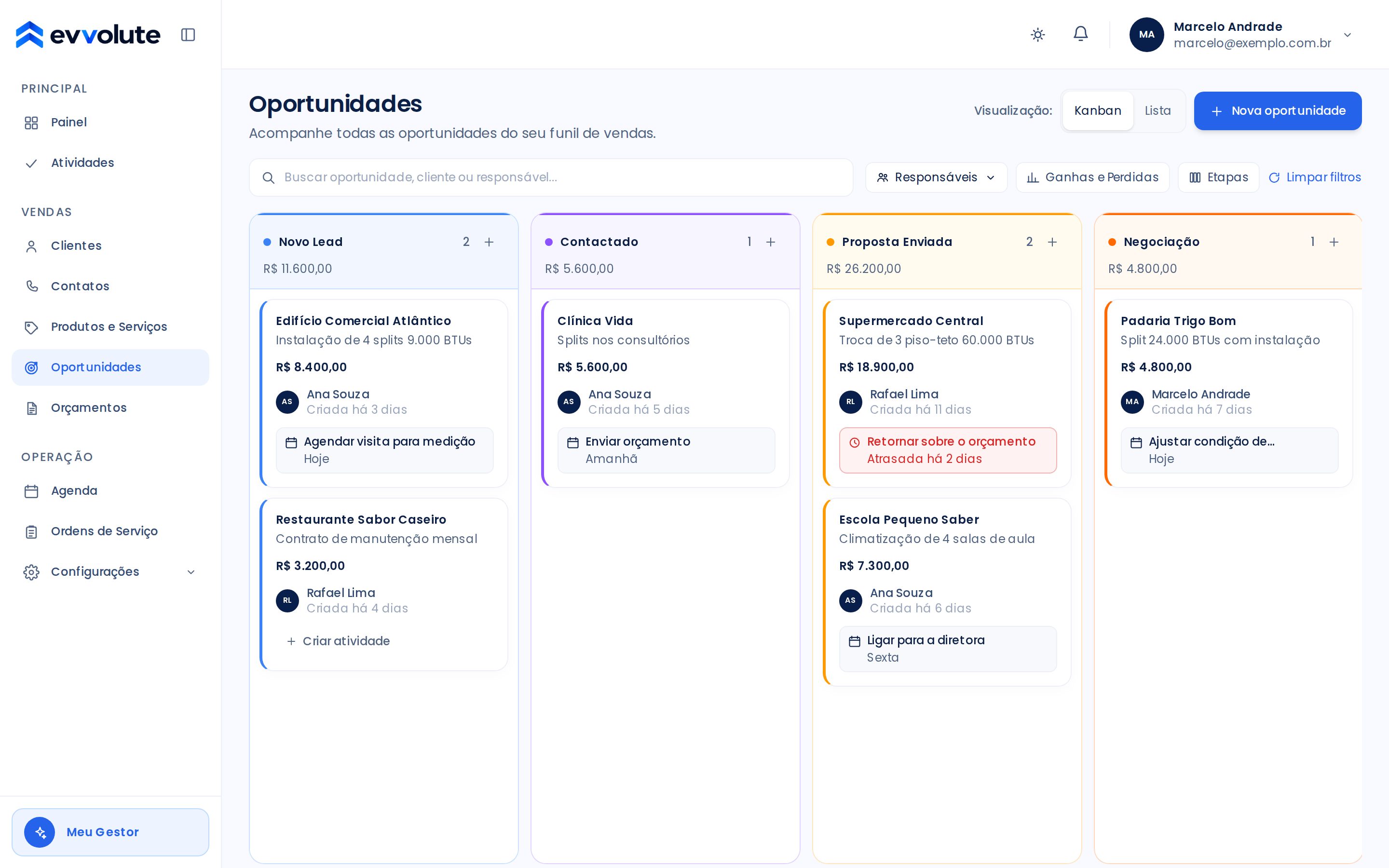
Task: Go to Painel in sidebar
Action: click(x=110, y=122)
